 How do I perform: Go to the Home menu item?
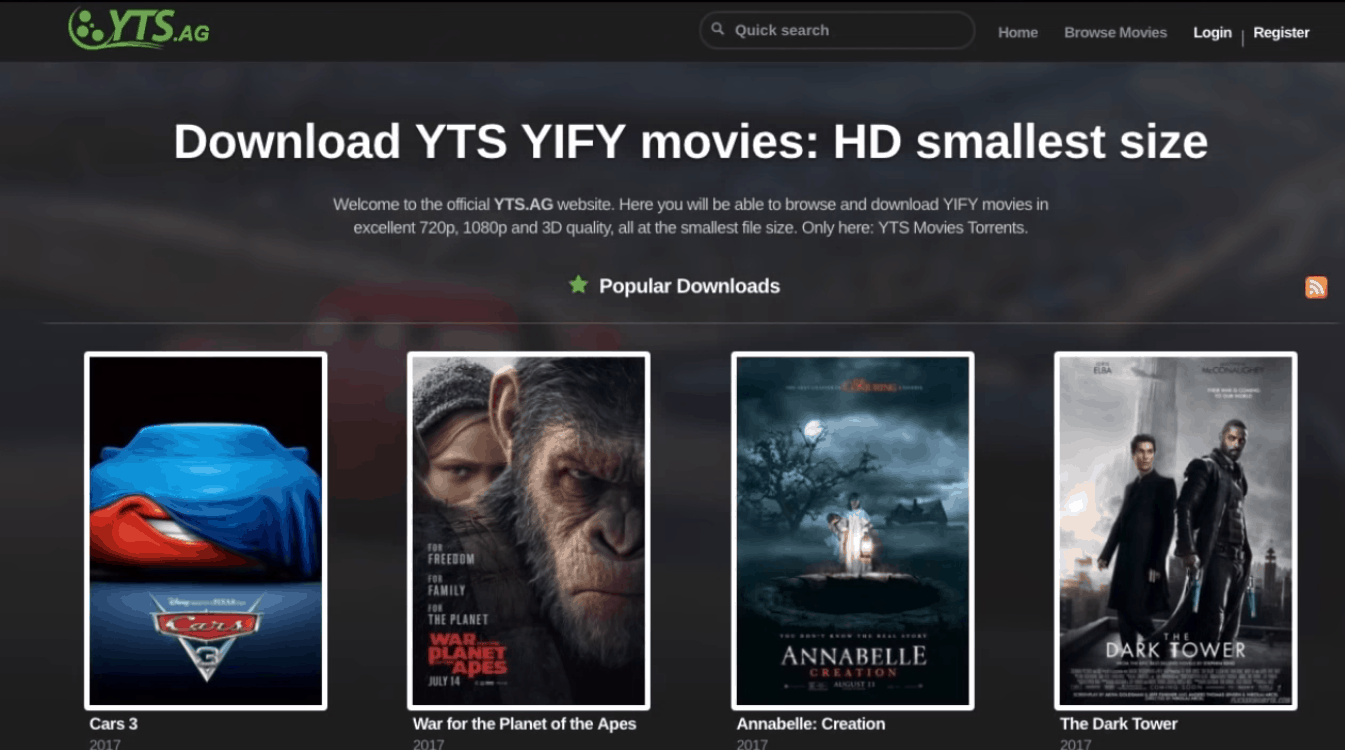(x=1018, y=32)
